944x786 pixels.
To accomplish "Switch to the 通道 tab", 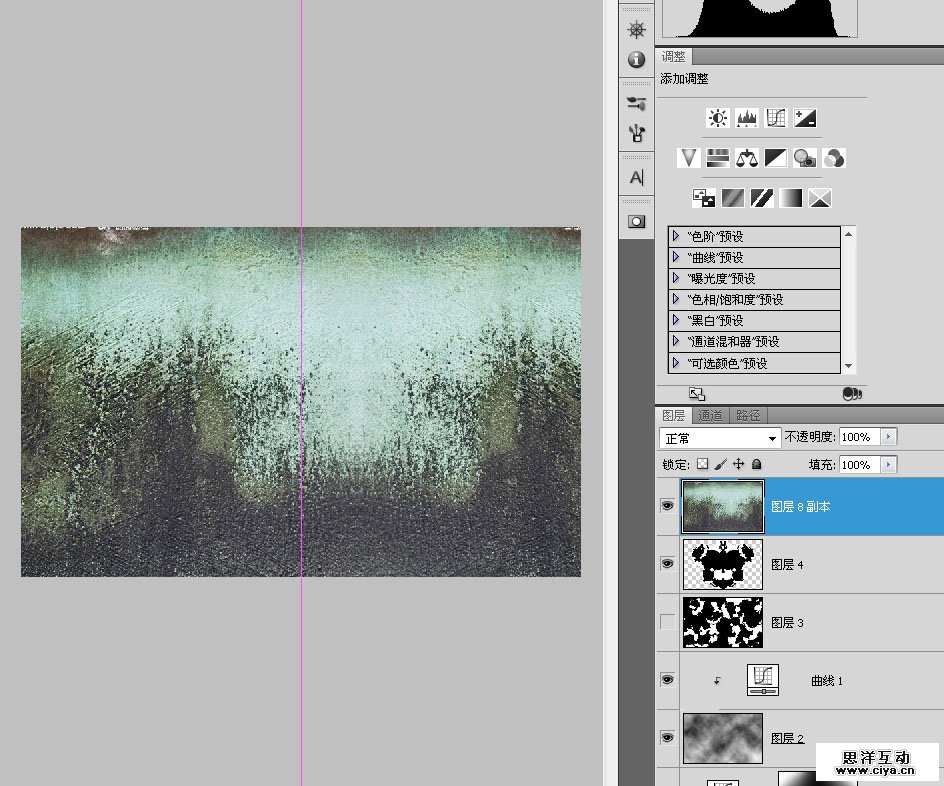I will click(x=710, y=415).
